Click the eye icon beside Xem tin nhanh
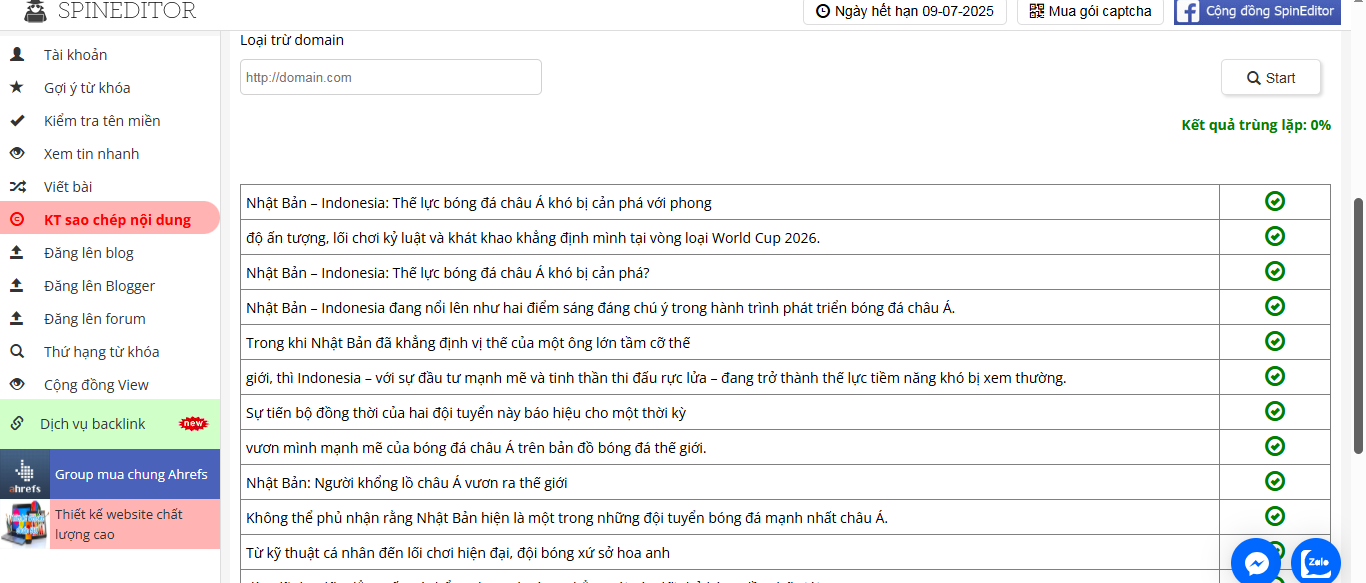The image size is (1366, 583). coord(17,154)
